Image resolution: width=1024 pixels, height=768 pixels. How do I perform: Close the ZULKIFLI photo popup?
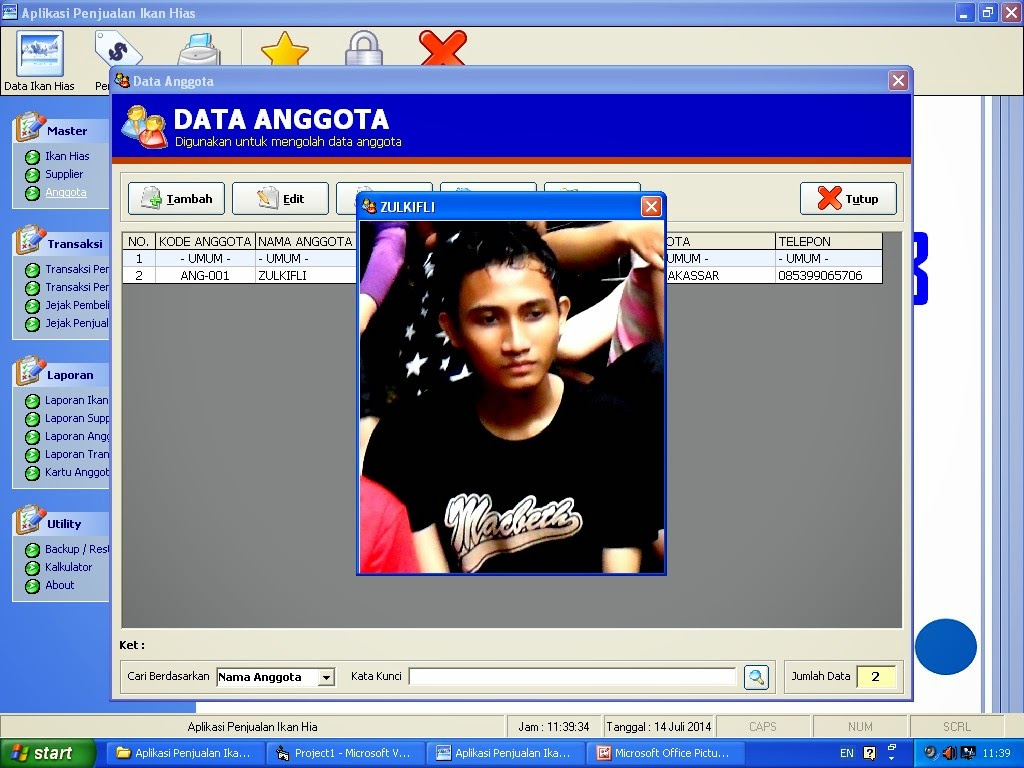[x=651, y=207]
